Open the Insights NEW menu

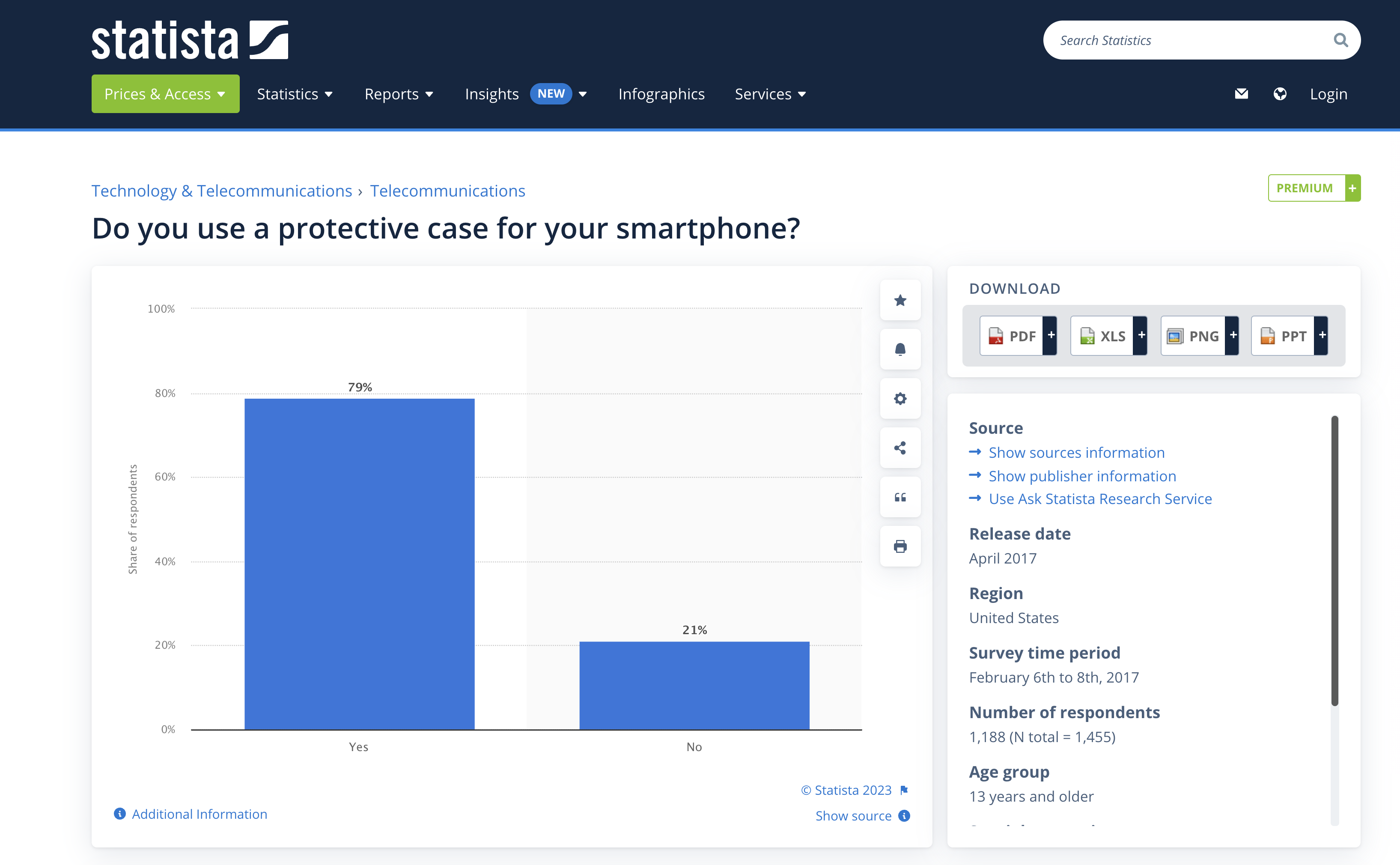pyautogui.click(x=526, y=94)
